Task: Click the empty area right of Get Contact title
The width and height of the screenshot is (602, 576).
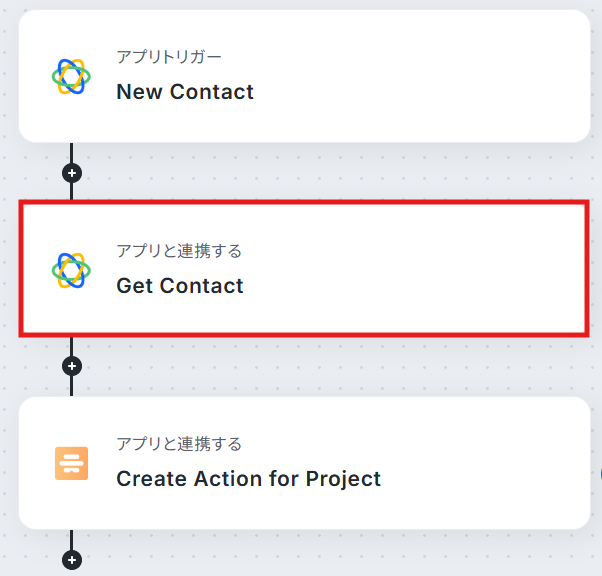Action: [x=420, y=286]
